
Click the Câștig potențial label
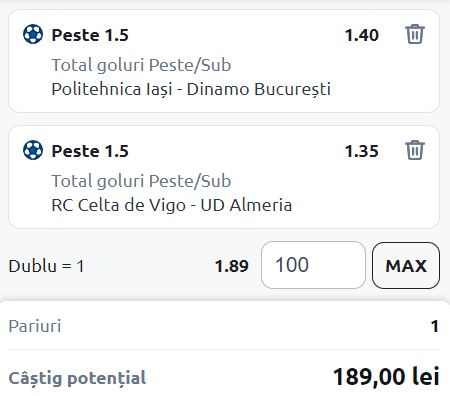pyautogui.click(x=77, y=378)
